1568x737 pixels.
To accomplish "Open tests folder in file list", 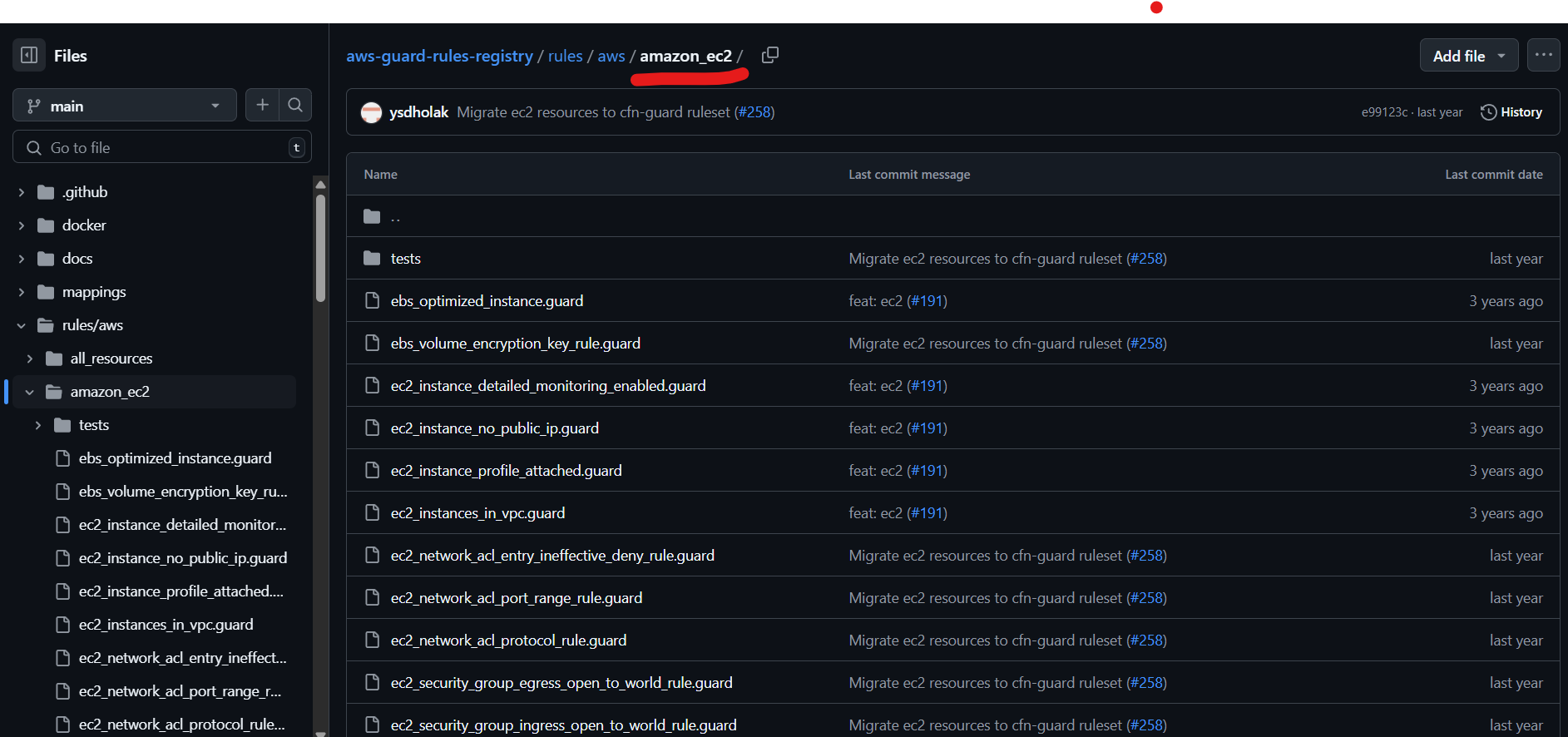I will tap(406, 259).
